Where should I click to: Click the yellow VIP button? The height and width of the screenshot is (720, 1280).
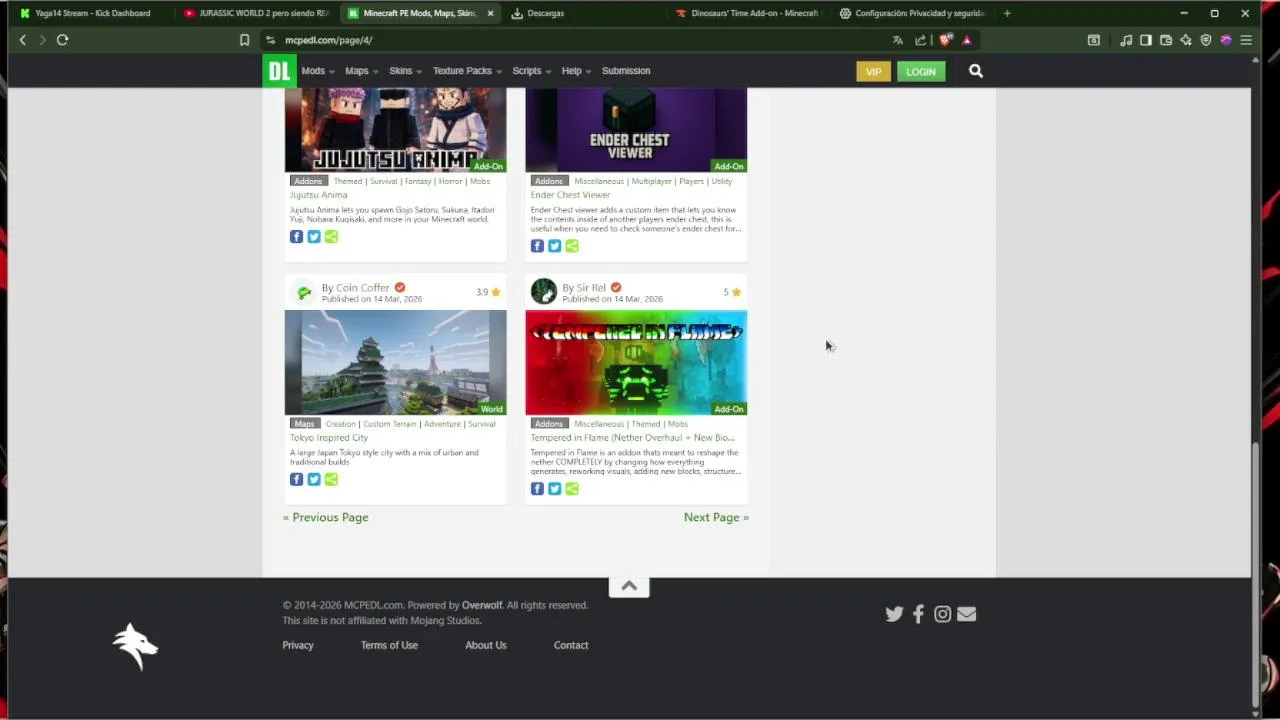point(873,71)
